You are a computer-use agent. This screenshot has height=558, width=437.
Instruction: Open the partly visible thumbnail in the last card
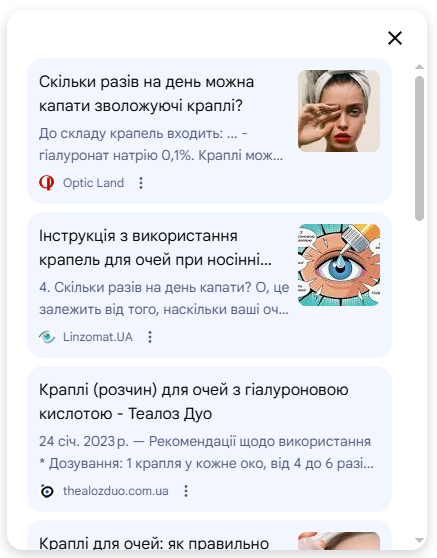(x=339, y=541)
